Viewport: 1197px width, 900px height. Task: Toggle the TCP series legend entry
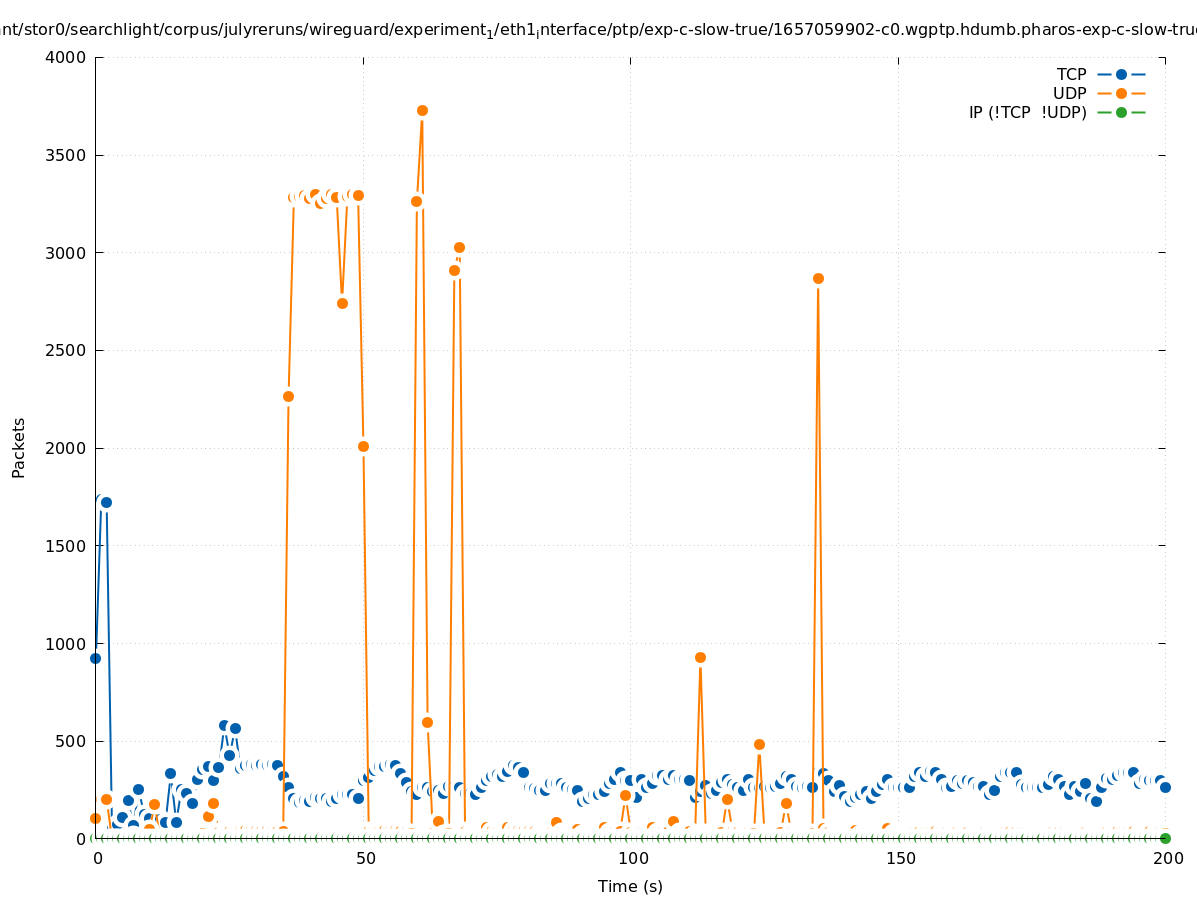(1071, 74)
